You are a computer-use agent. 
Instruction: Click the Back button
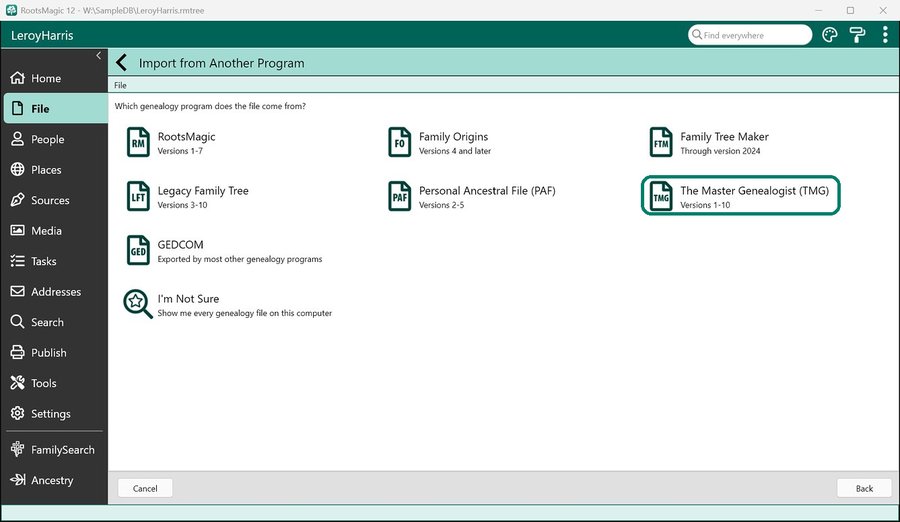click(864, 488)
